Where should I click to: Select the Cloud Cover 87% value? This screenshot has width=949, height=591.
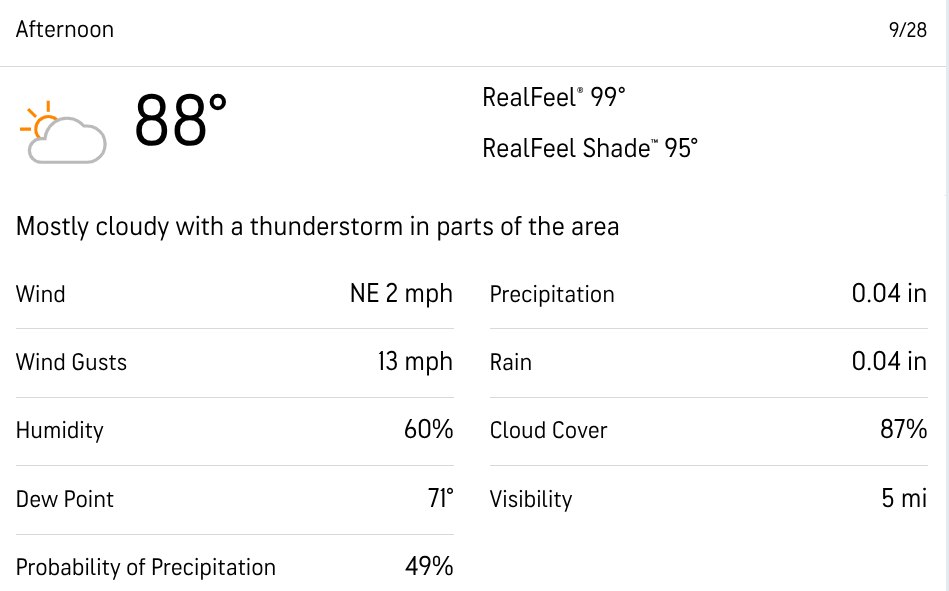point(904,429)
